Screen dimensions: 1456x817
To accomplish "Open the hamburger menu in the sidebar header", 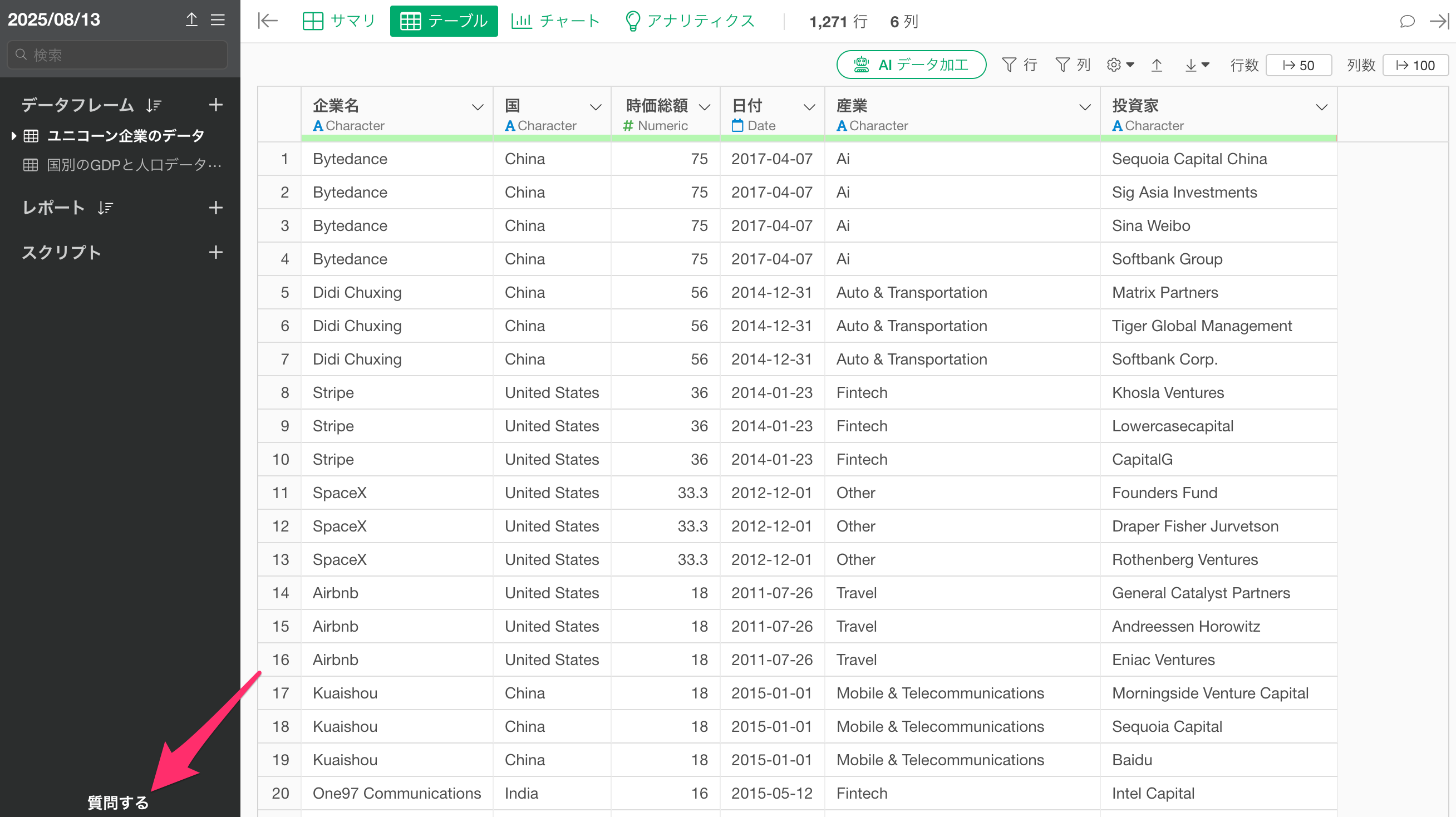I will [x=218, y=20].
